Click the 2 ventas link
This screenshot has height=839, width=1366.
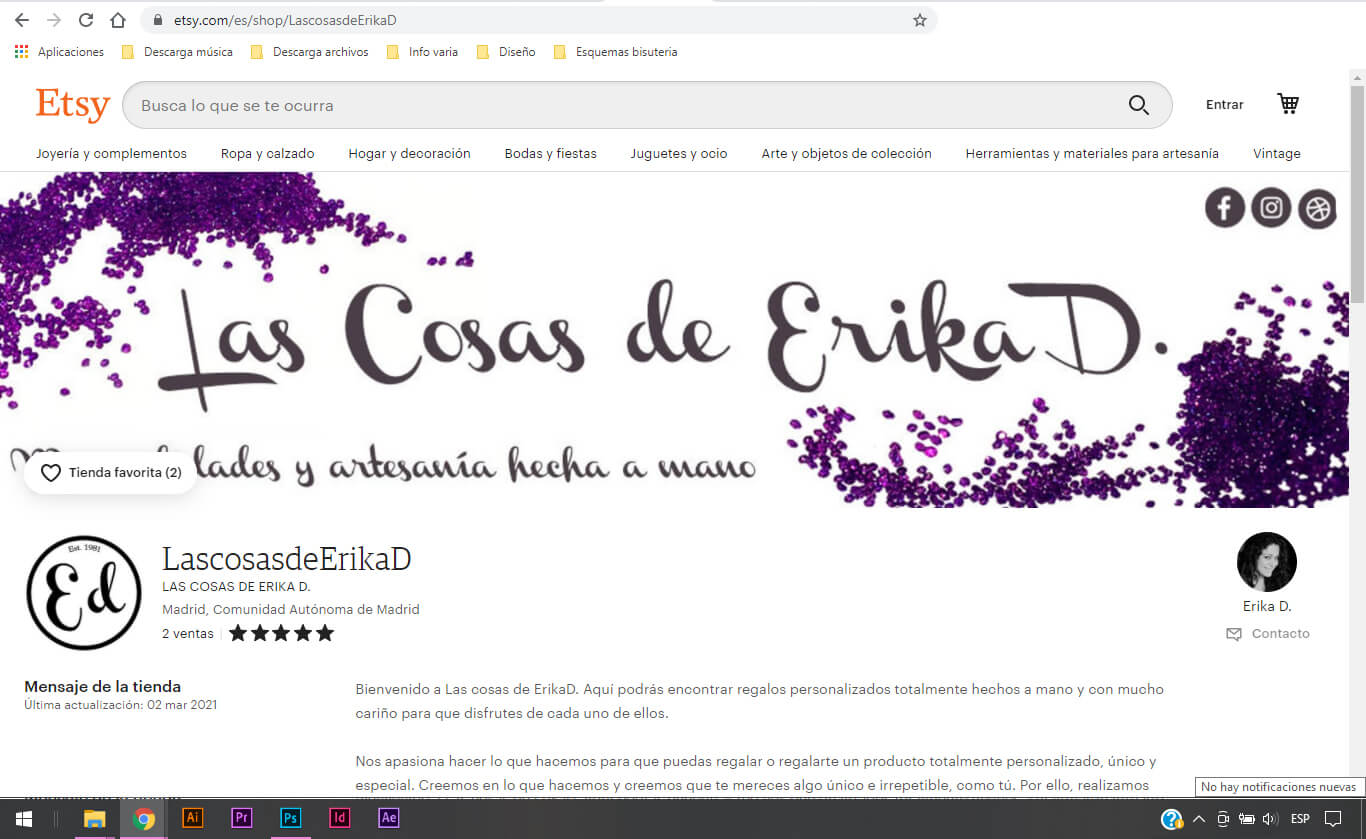click(188, 633)
